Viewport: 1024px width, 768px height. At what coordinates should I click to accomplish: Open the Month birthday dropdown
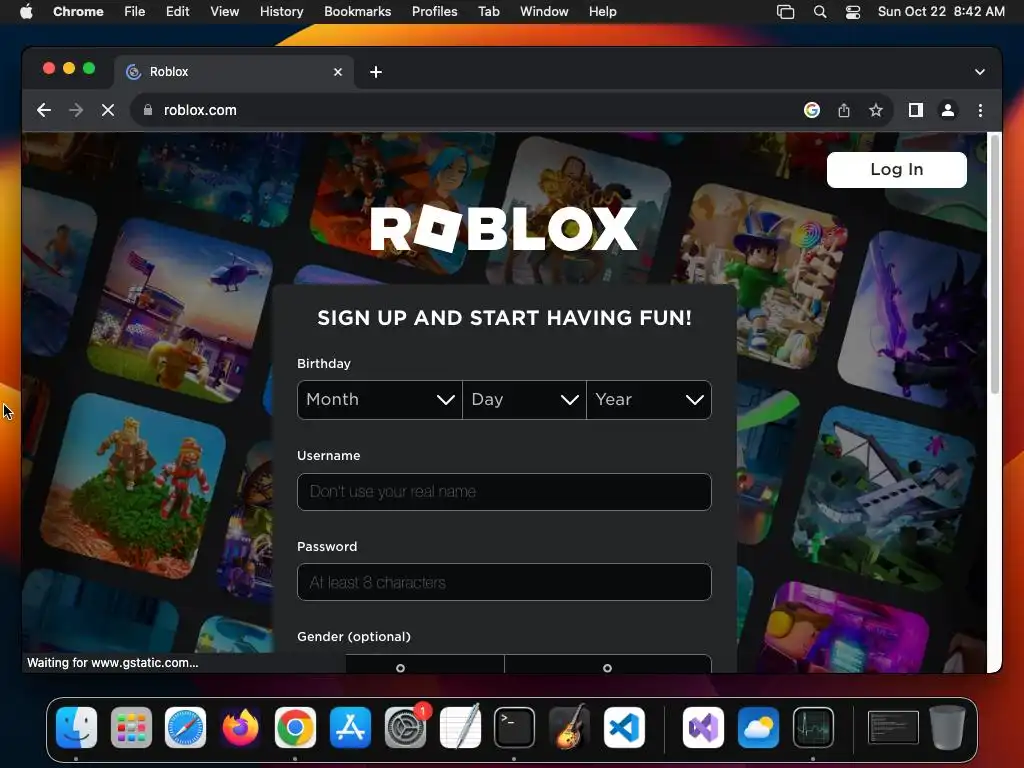[x=379, y=400]
